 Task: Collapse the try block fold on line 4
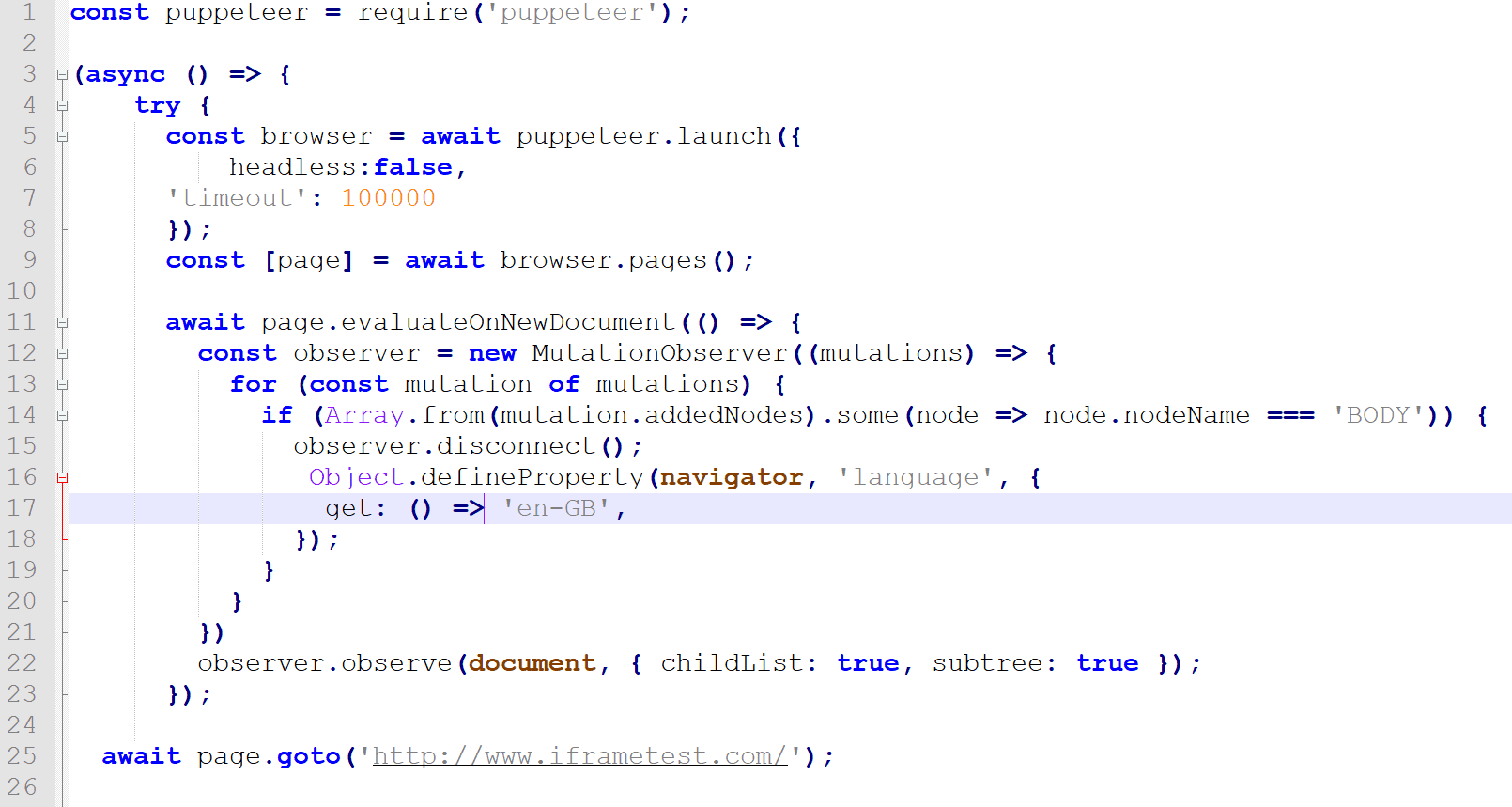pyautogui.click(x=62, y=105)
